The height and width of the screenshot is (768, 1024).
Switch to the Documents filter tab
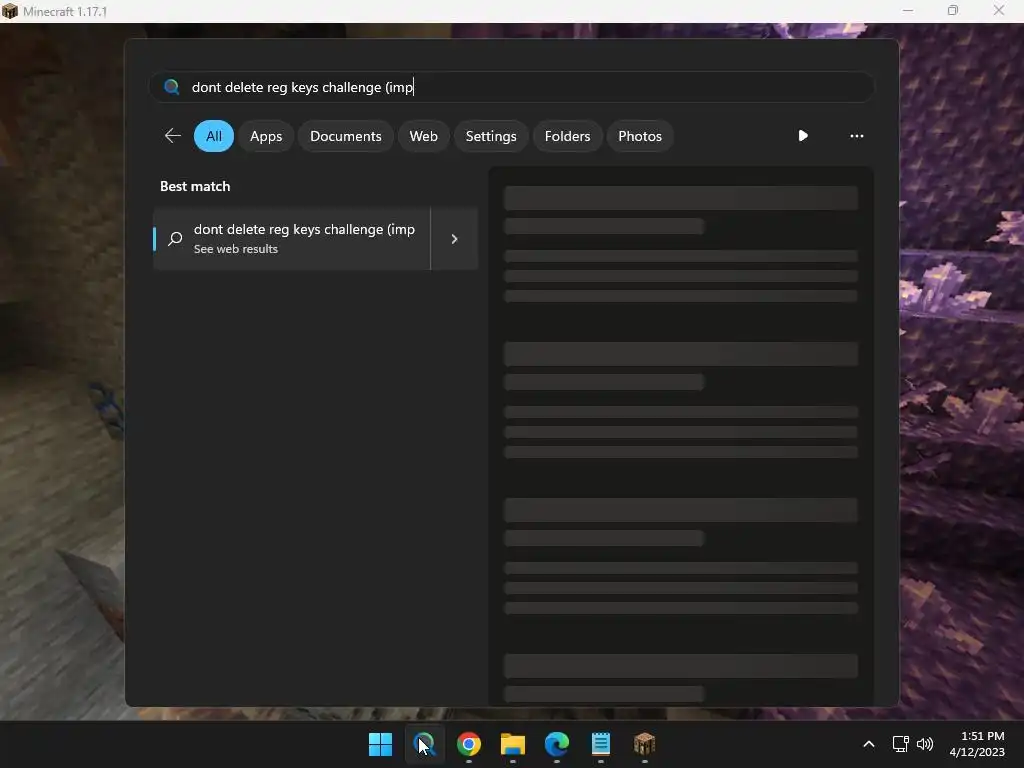click(x=345, y=136)
